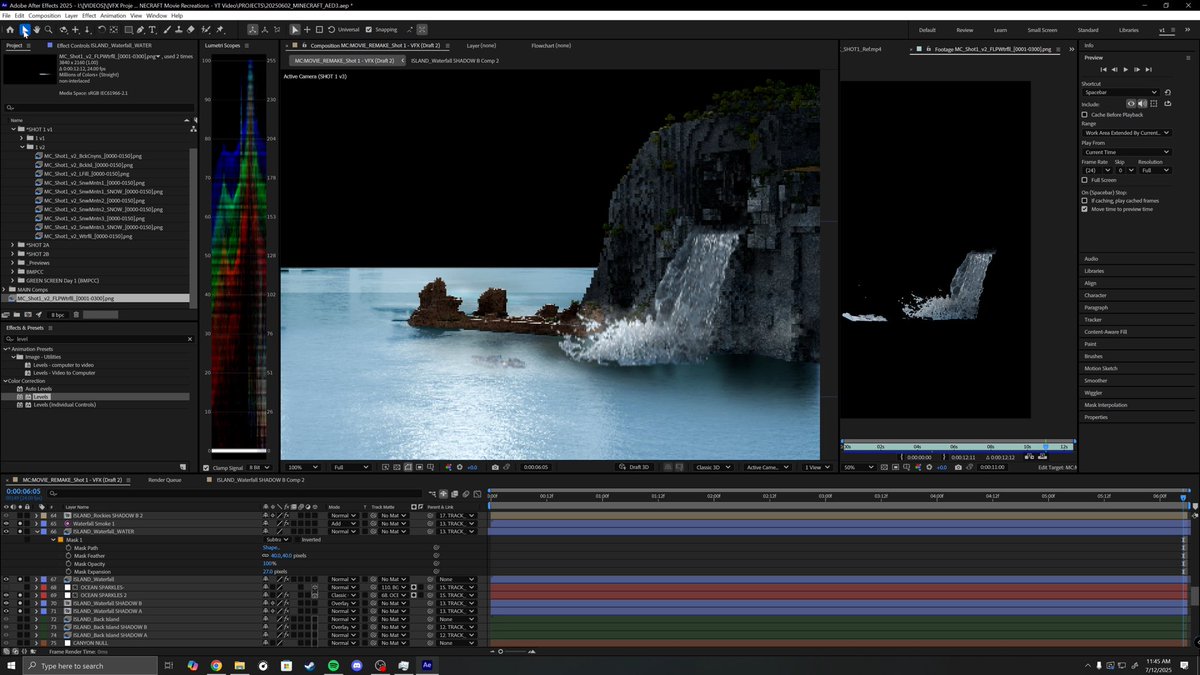Select the Hand tool
This screenshot has width=1200, height=675.
(37, 30)
